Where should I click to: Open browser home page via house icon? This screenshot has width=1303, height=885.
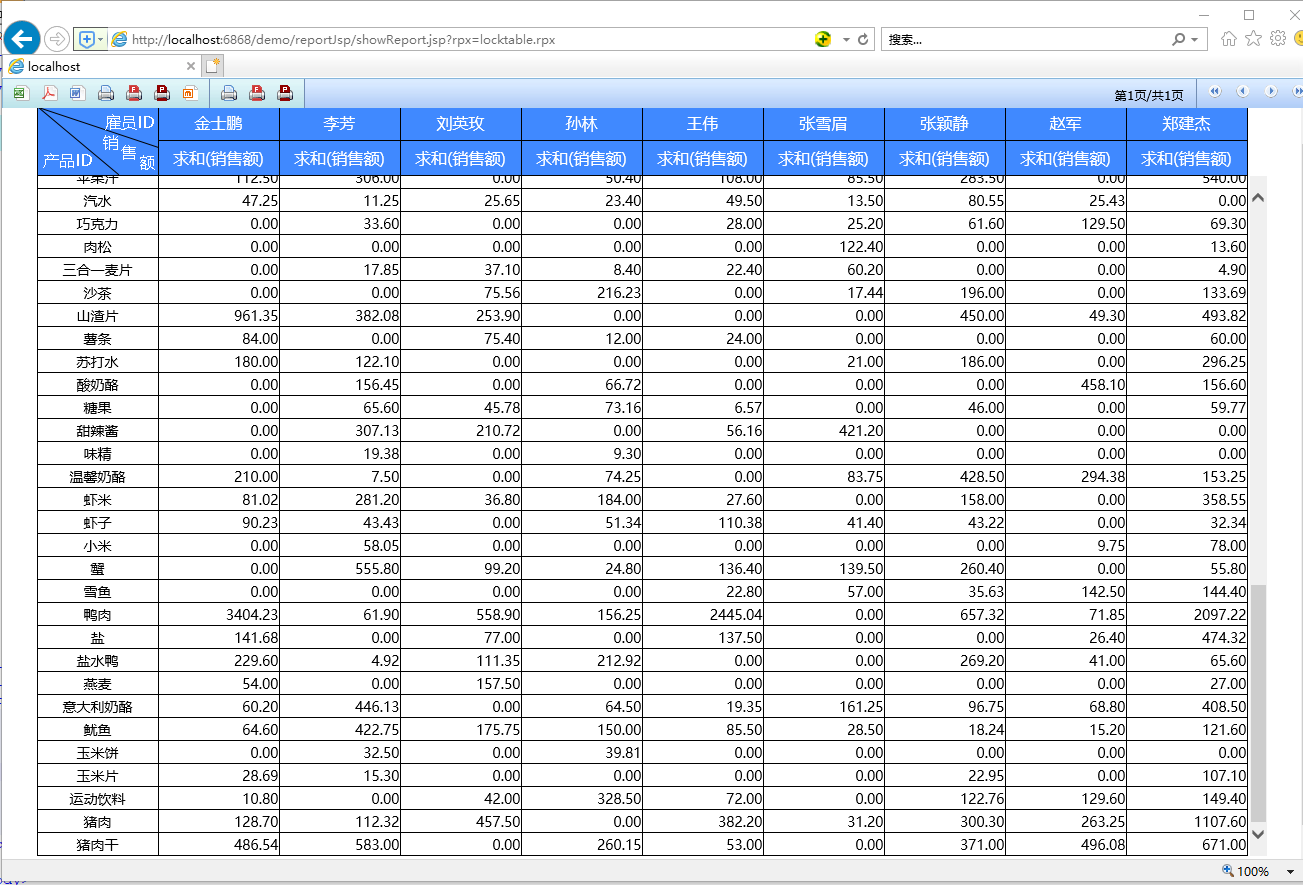pyautogui.click(x=1229, y=39)
